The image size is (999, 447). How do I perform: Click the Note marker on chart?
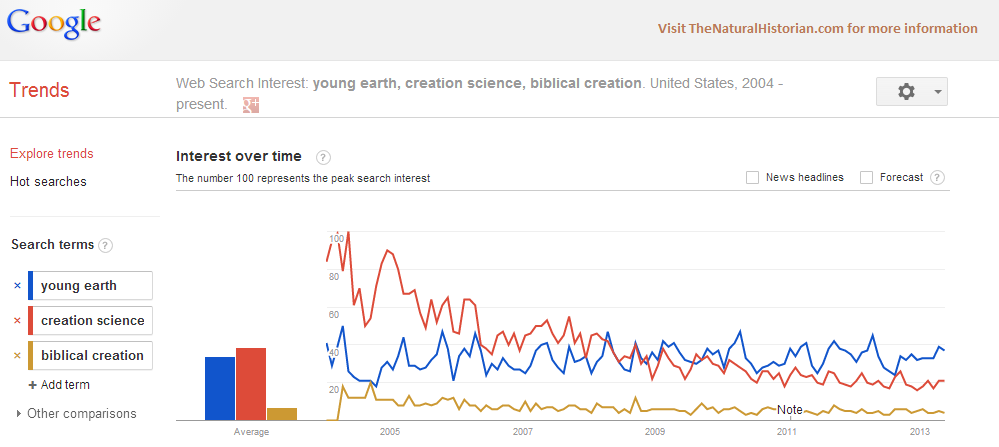(x=789, y=410)
